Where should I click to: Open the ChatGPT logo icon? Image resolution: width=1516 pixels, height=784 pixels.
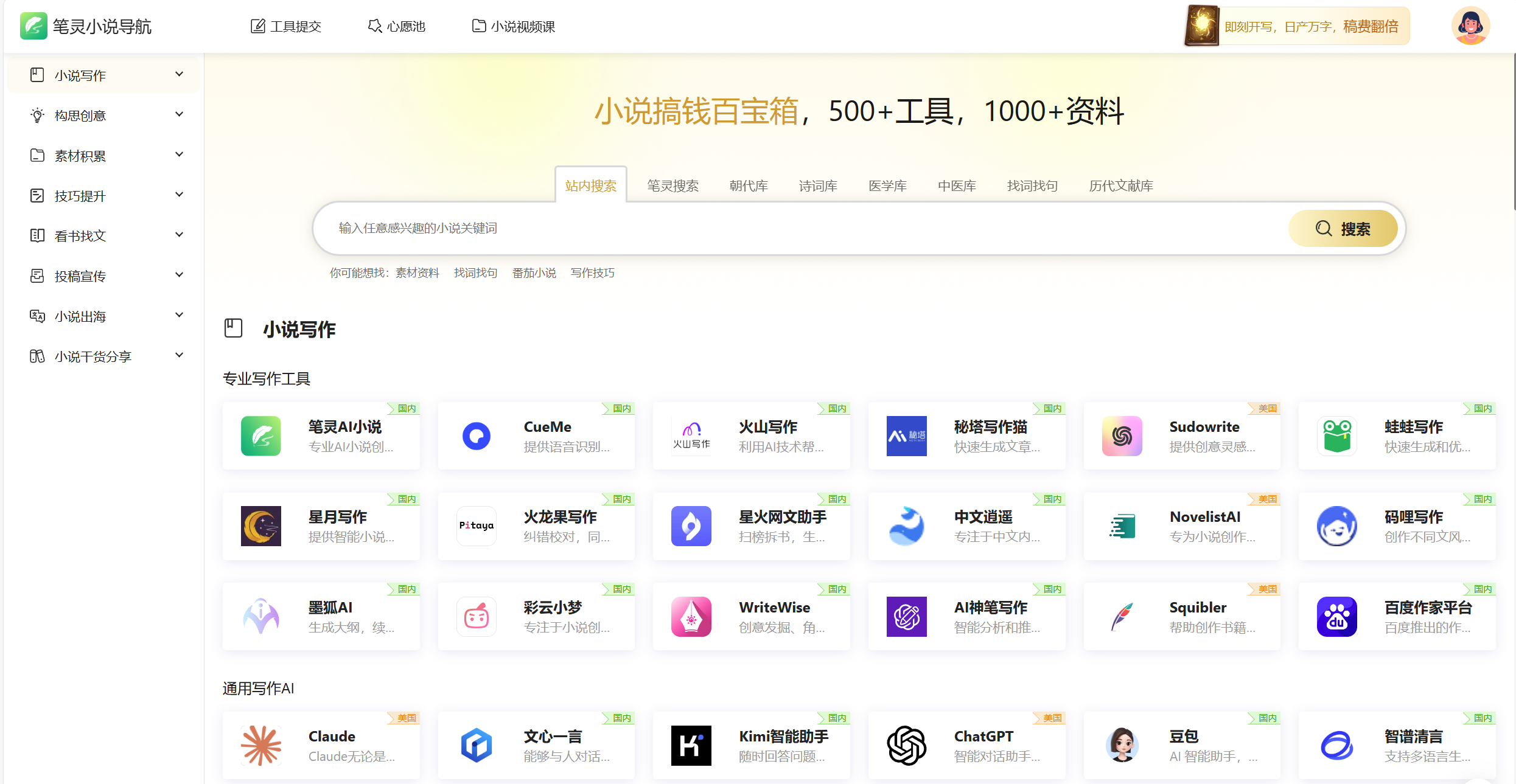click(906, 745)
